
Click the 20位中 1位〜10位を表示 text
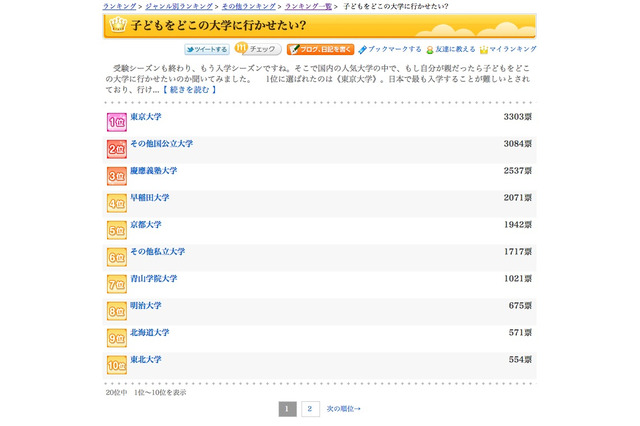tap(146, 393)
